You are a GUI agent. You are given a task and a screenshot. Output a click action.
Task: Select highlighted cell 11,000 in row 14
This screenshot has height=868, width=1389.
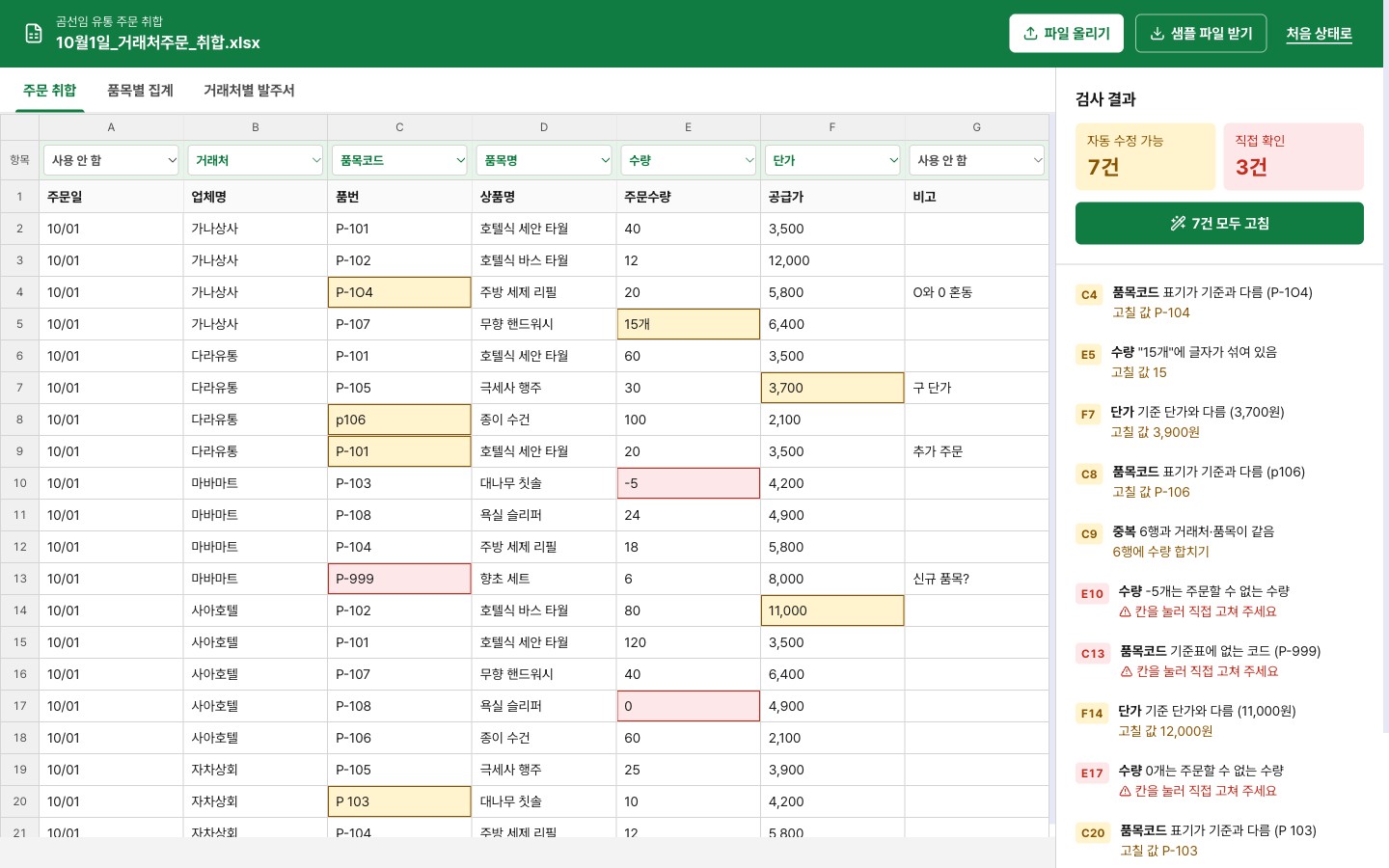(832, 610)
